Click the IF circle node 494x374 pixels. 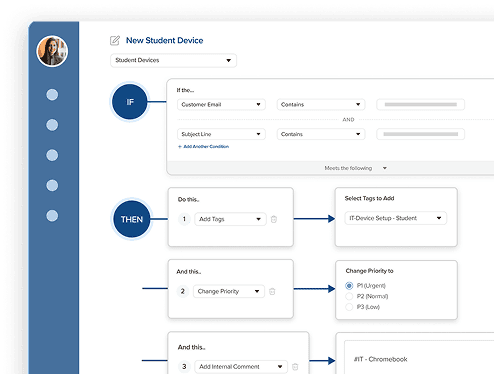[x=130, y=102]
